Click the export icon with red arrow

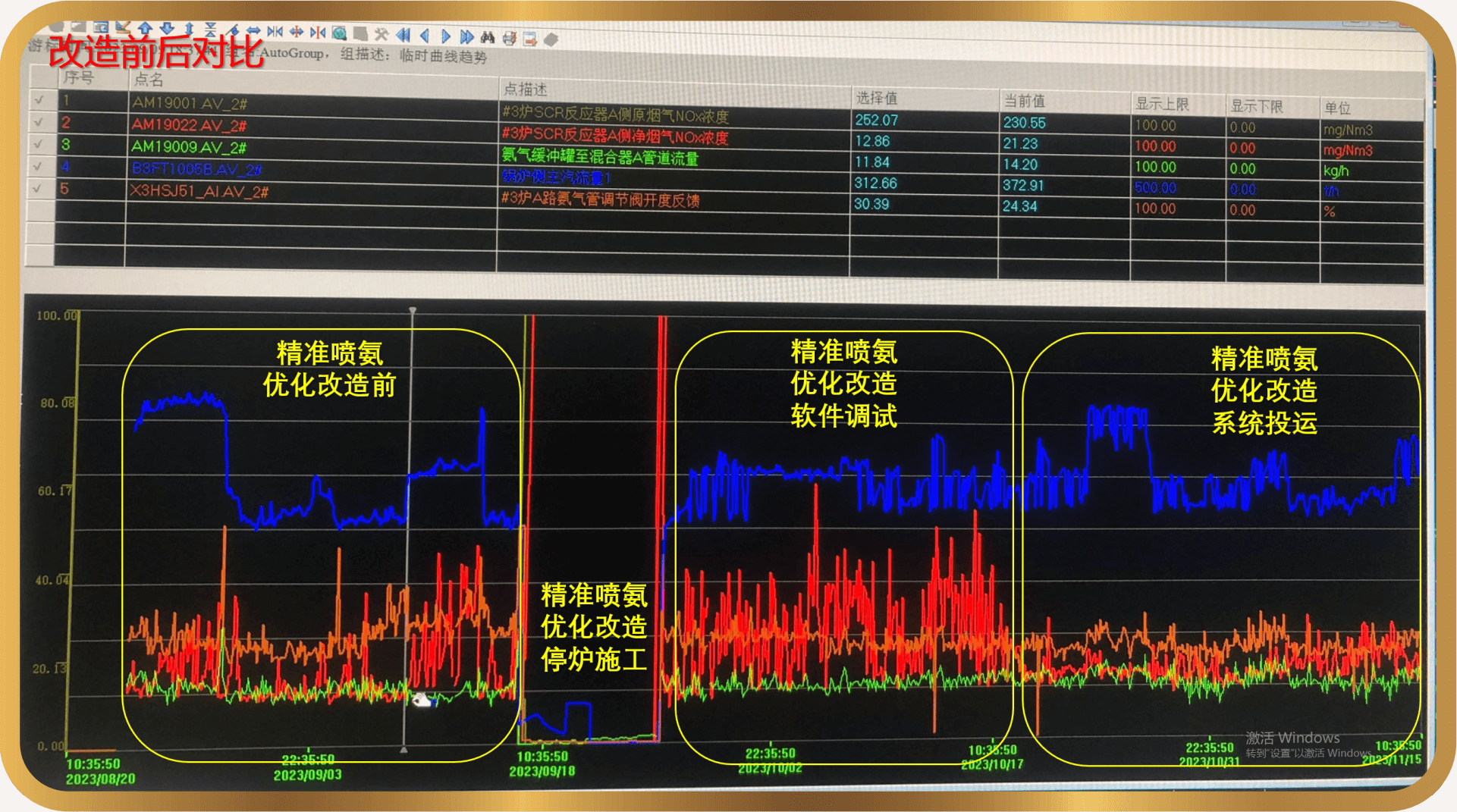[530, 39]
